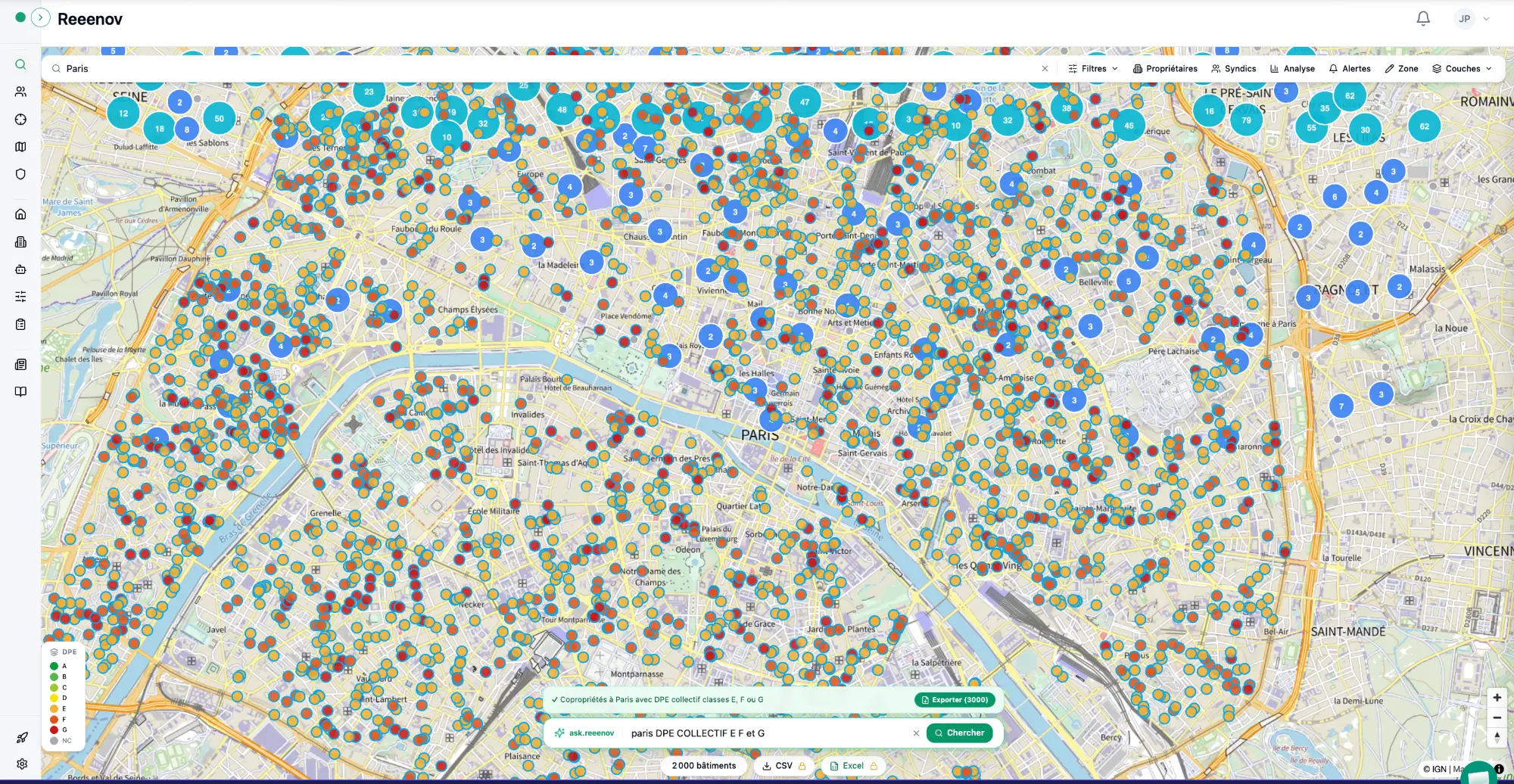Open the search icon in the sidebar
Image resolution: width=1514 pixels, height=784 pixels.
coord(20,65)
